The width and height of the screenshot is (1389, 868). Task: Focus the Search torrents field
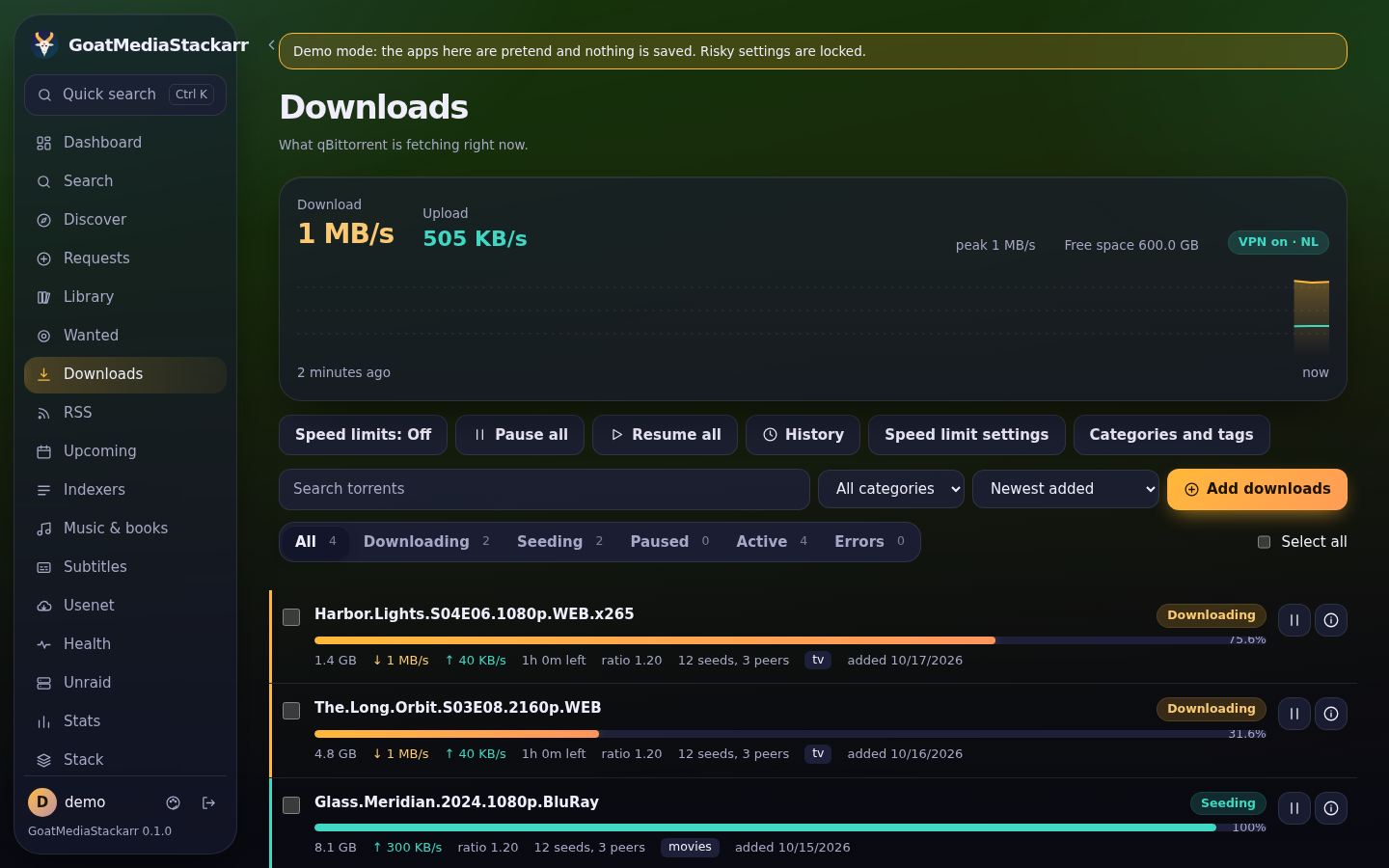point(544,489)
